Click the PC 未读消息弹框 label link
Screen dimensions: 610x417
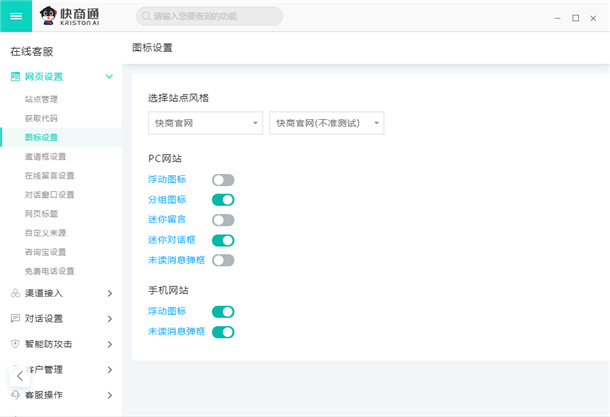pyautogui.click(x=176, y=260)
